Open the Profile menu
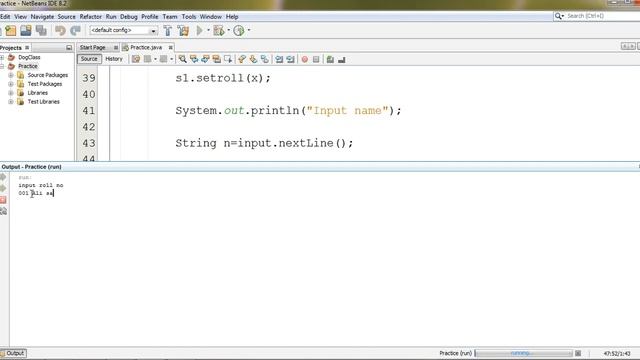640x360 pixels. [150, 17]
